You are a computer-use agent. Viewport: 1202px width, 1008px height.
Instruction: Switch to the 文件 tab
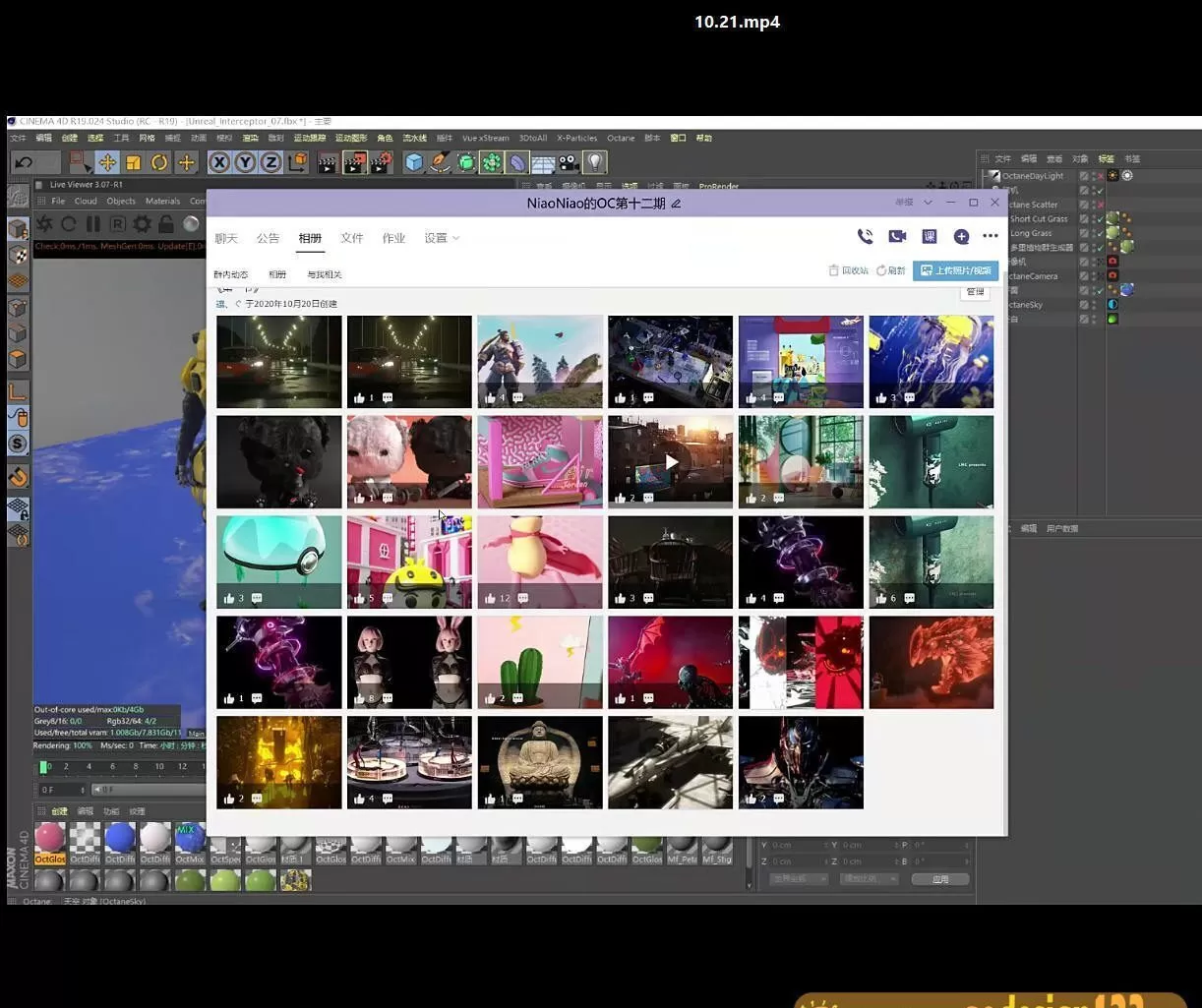[351, 238]
